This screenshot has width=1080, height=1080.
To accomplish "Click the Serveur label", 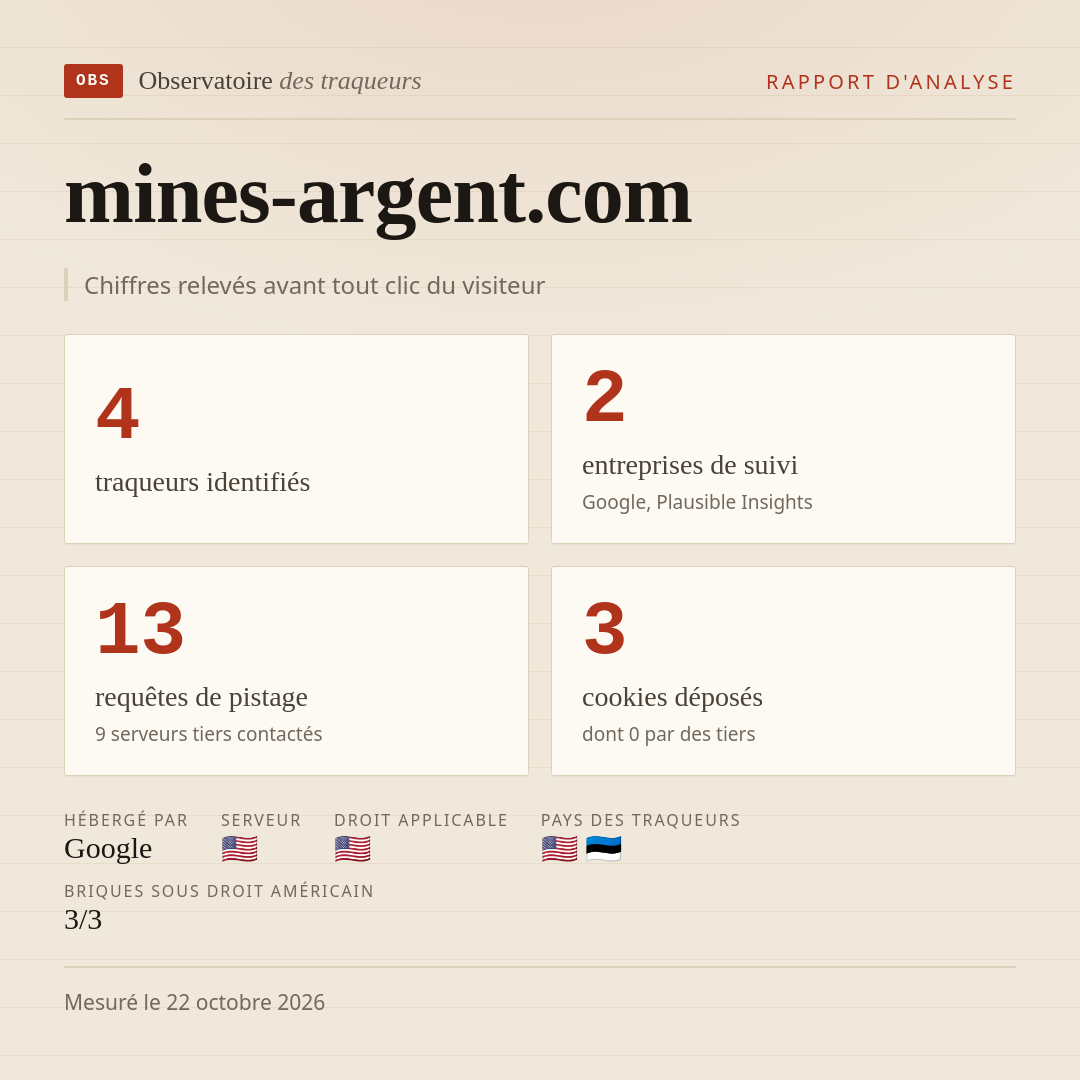I will pyautogui.click(x=261, y=820).
